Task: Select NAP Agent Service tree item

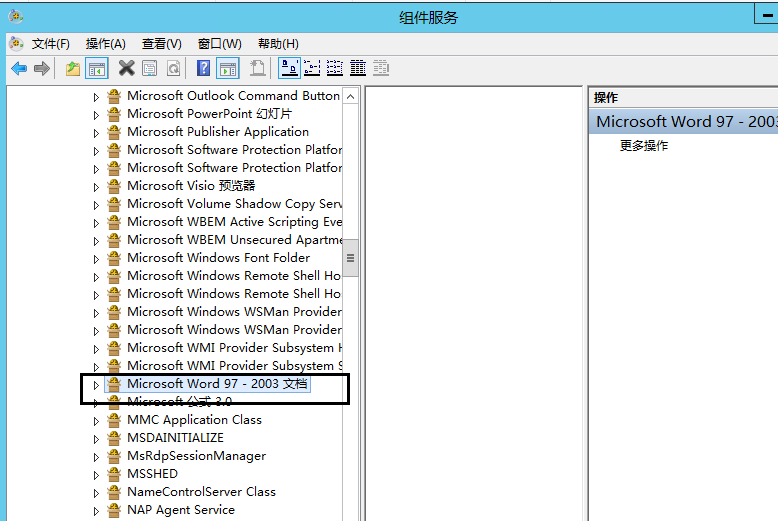Action: [181, 510]
